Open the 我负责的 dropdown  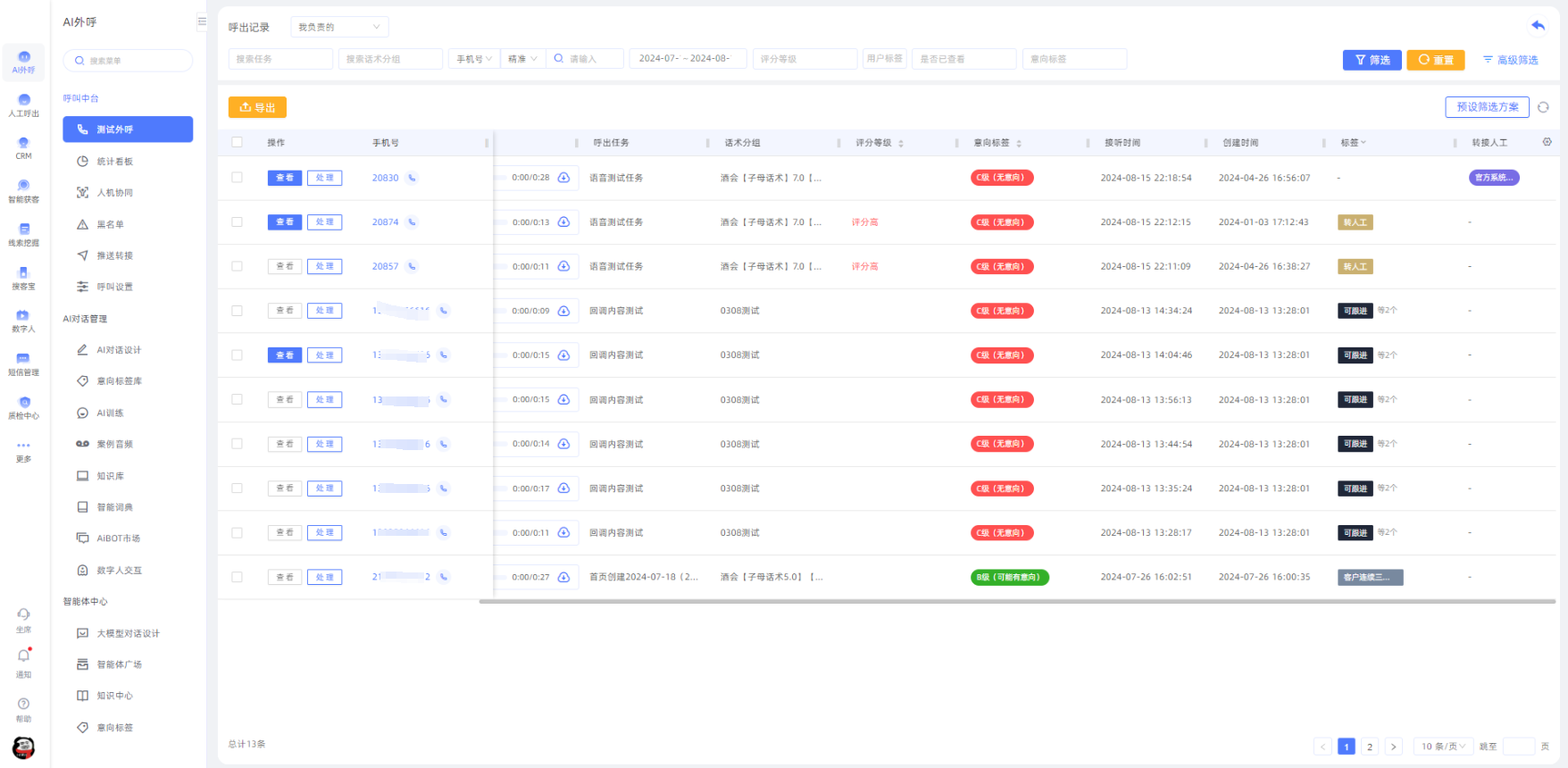click(339, 27)
